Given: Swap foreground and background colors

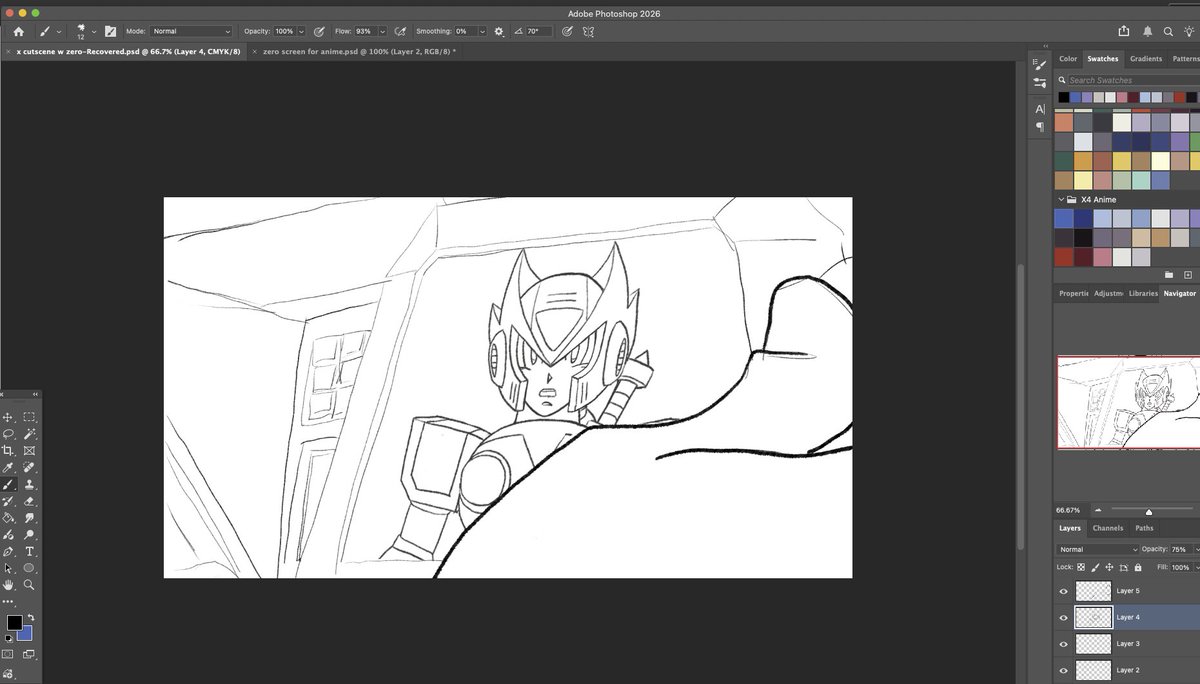Looking at the screenshot, I should (x=30, y=617).
